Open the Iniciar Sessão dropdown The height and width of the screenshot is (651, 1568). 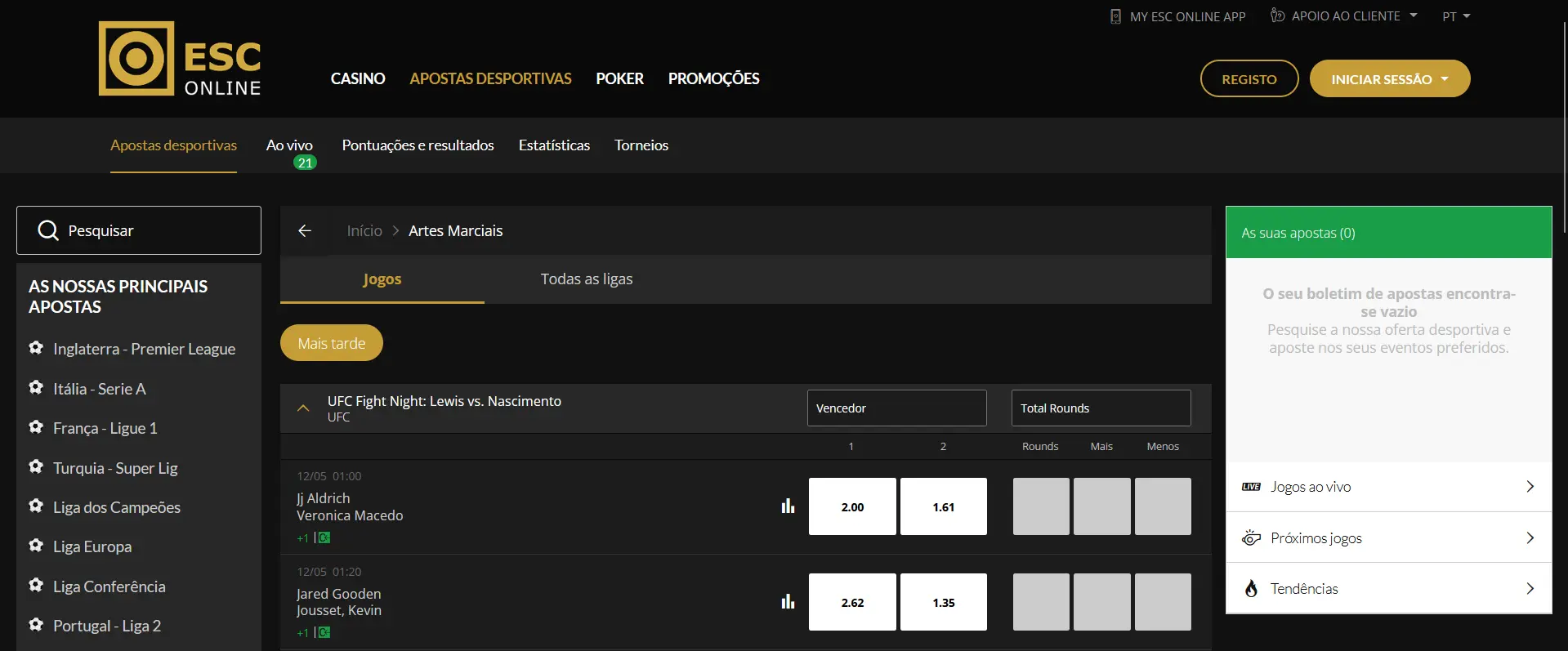pos(1390,78)
